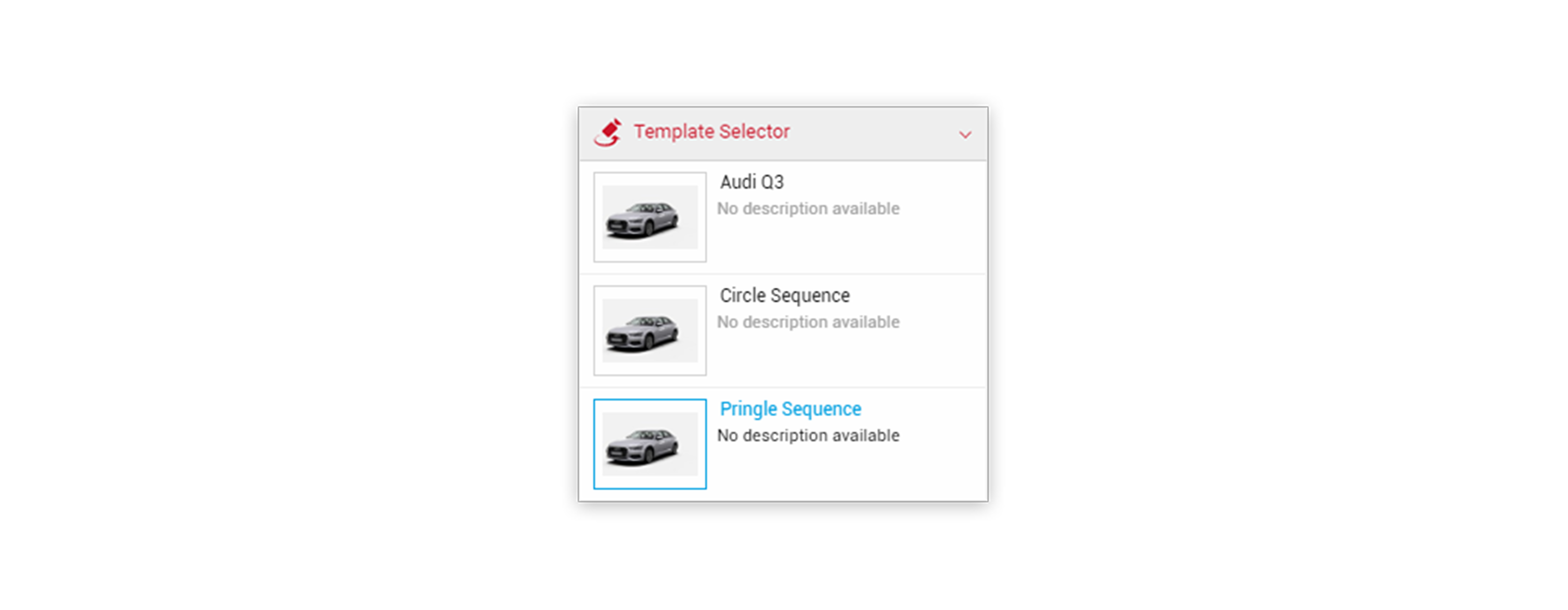Viewport: 1568px width, 610px height.
Task: Click the car image in Pringle Sequence preview
Action: [x=642, y=446]
